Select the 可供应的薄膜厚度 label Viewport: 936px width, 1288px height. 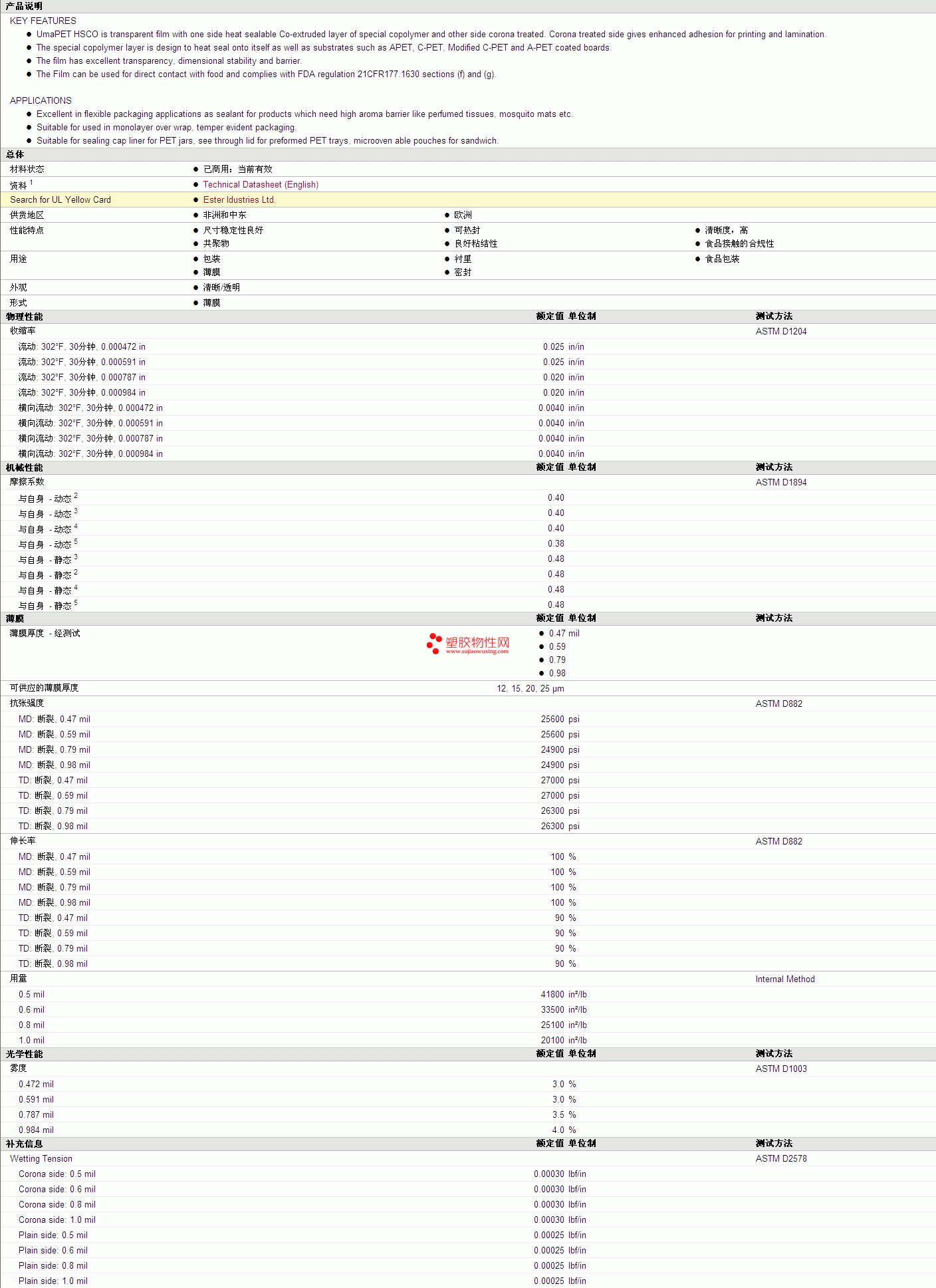click(45, 688)
